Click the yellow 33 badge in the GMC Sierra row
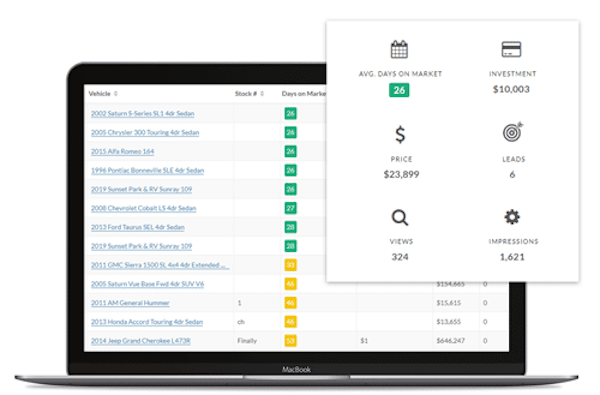The height and width of the screenshot is (395, 600). pos(290,265)
